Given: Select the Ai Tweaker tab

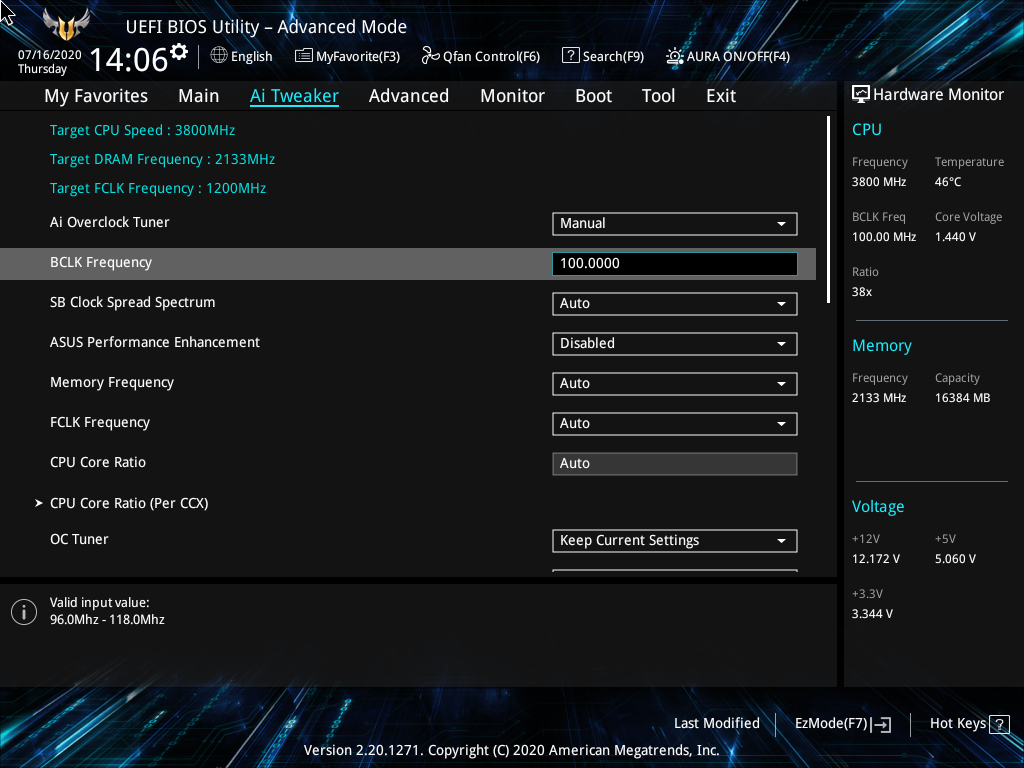Looking at the screenshot, I should point(294,96).
